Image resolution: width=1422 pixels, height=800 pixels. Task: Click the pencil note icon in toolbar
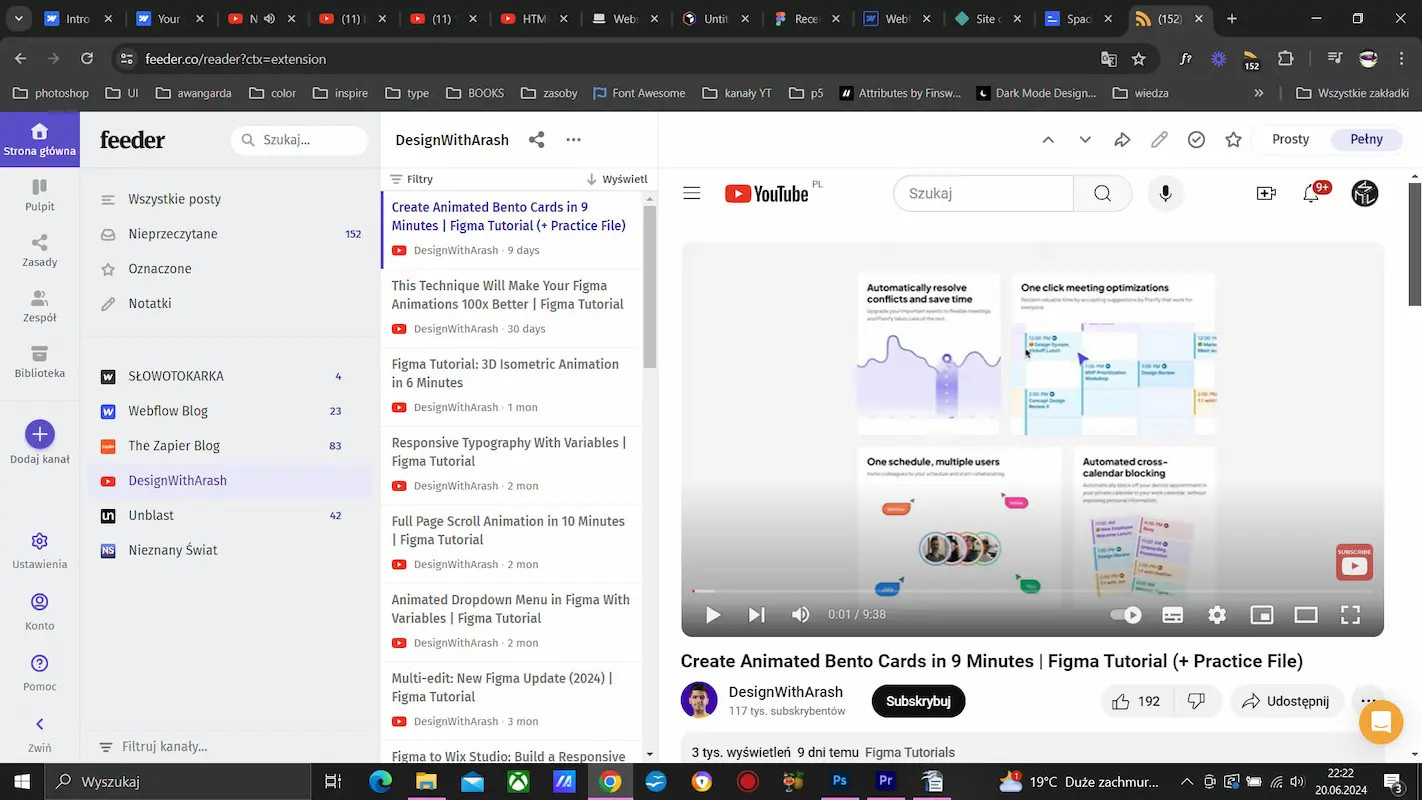point(1159,140)
